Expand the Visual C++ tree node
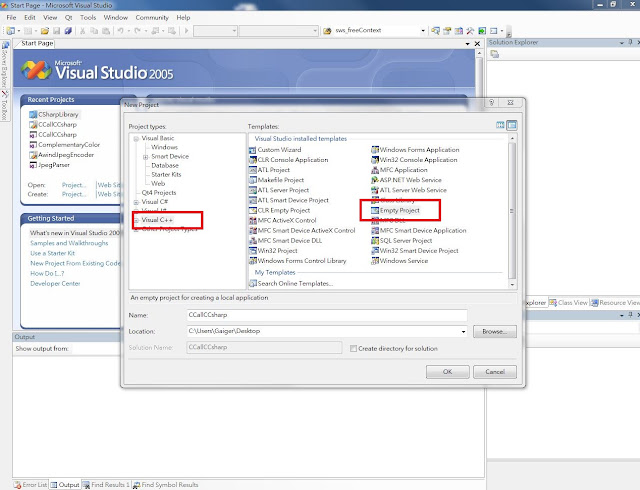 click(136, 220)
